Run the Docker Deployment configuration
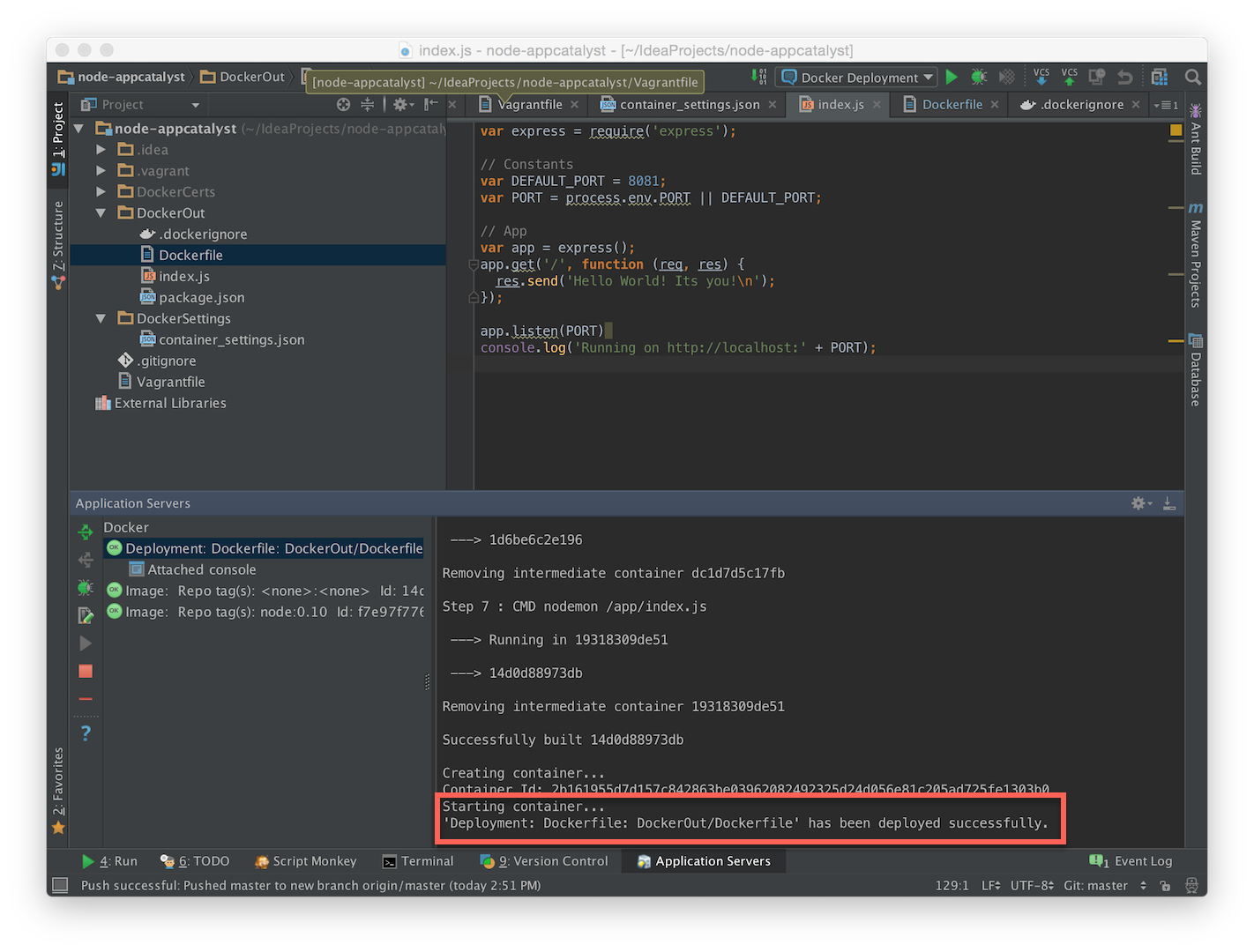The height and width of the screenshot is (952, 1254). [x=952, y=78]
